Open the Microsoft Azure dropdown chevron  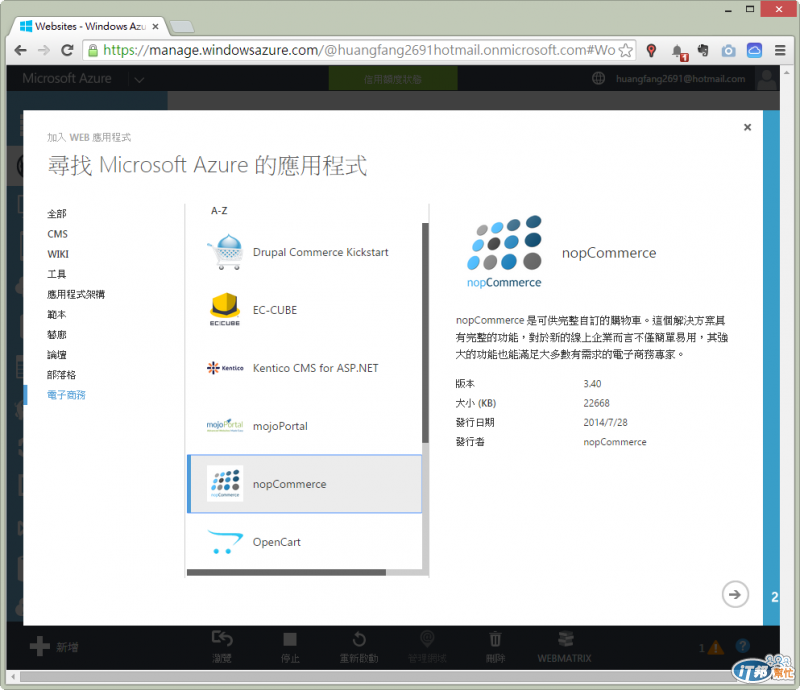click(139, 80)
